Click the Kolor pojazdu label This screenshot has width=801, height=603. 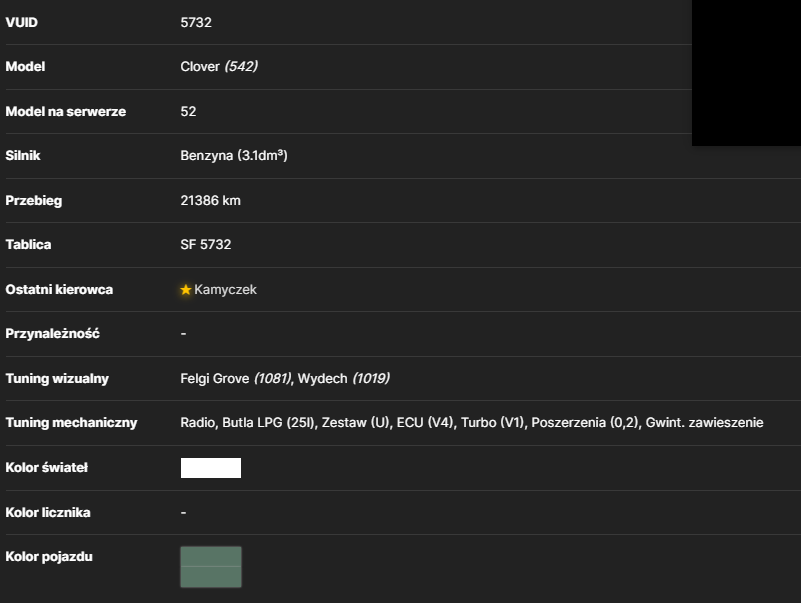pyautogui.click(x=49, y=556)
